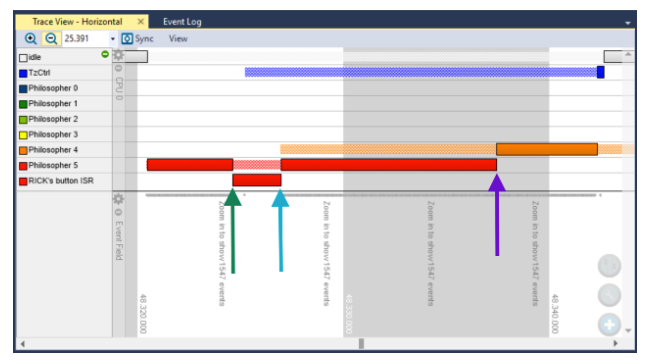Select the Philosopher 0 label

tap(53, 88)
